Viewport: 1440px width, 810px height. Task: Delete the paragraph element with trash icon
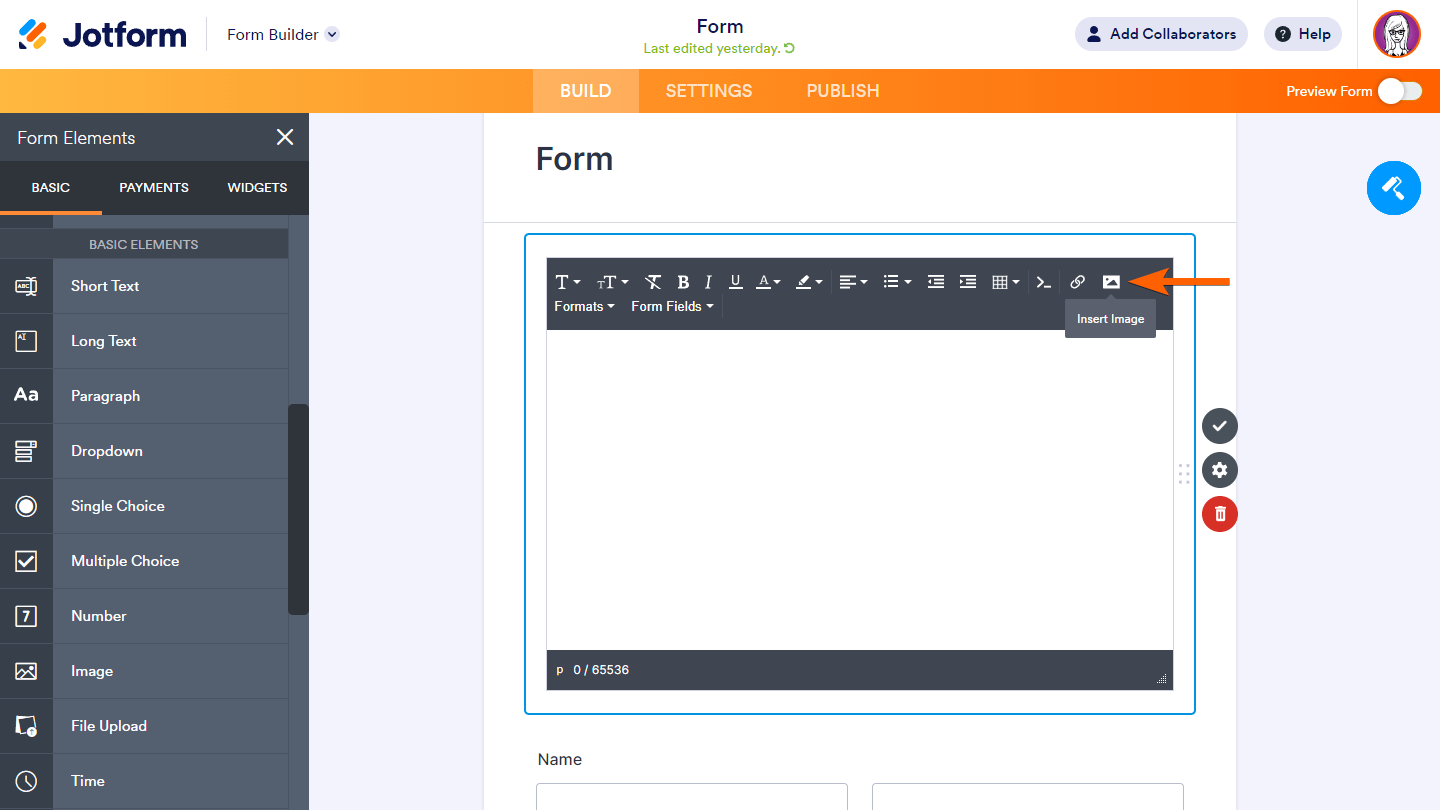coord(1220,514)
